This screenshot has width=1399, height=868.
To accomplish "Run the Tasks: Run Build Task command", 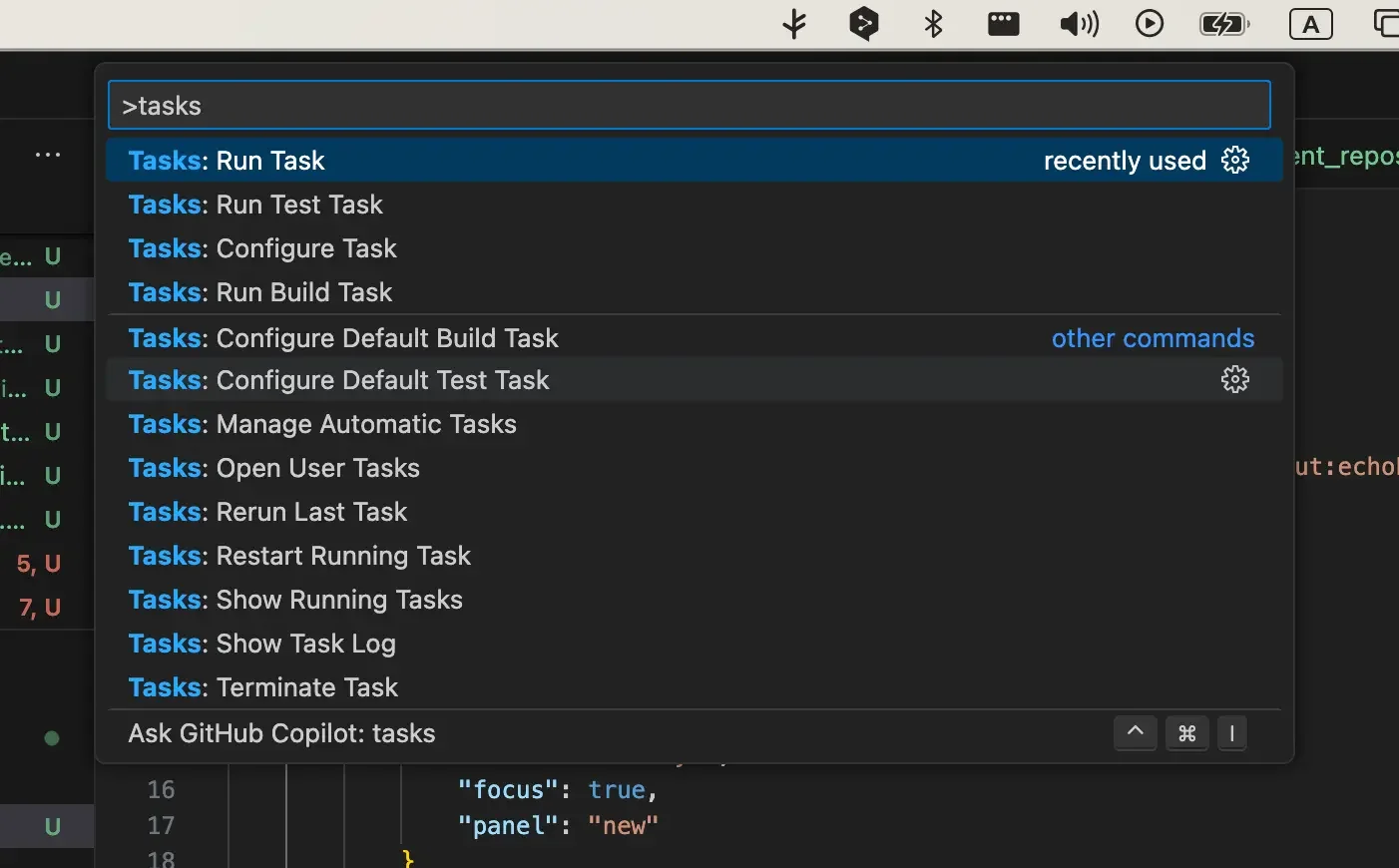I will (x=694, y=291).
